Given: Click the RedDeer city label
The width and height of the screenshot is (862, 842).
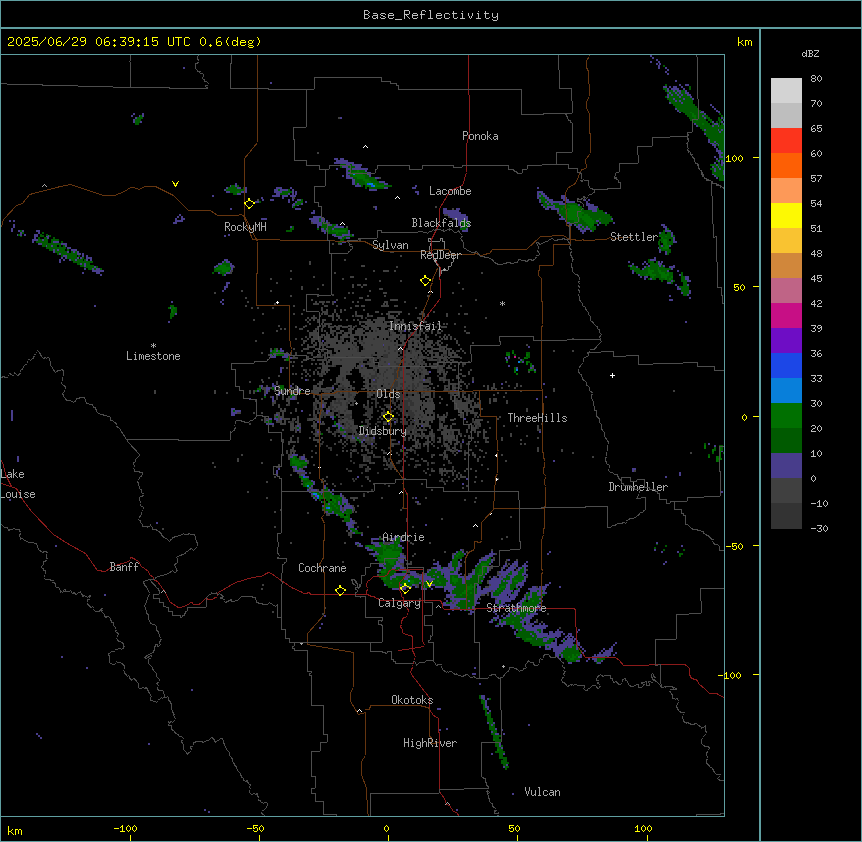Looking at the screenshot, I should pos(440,255).
